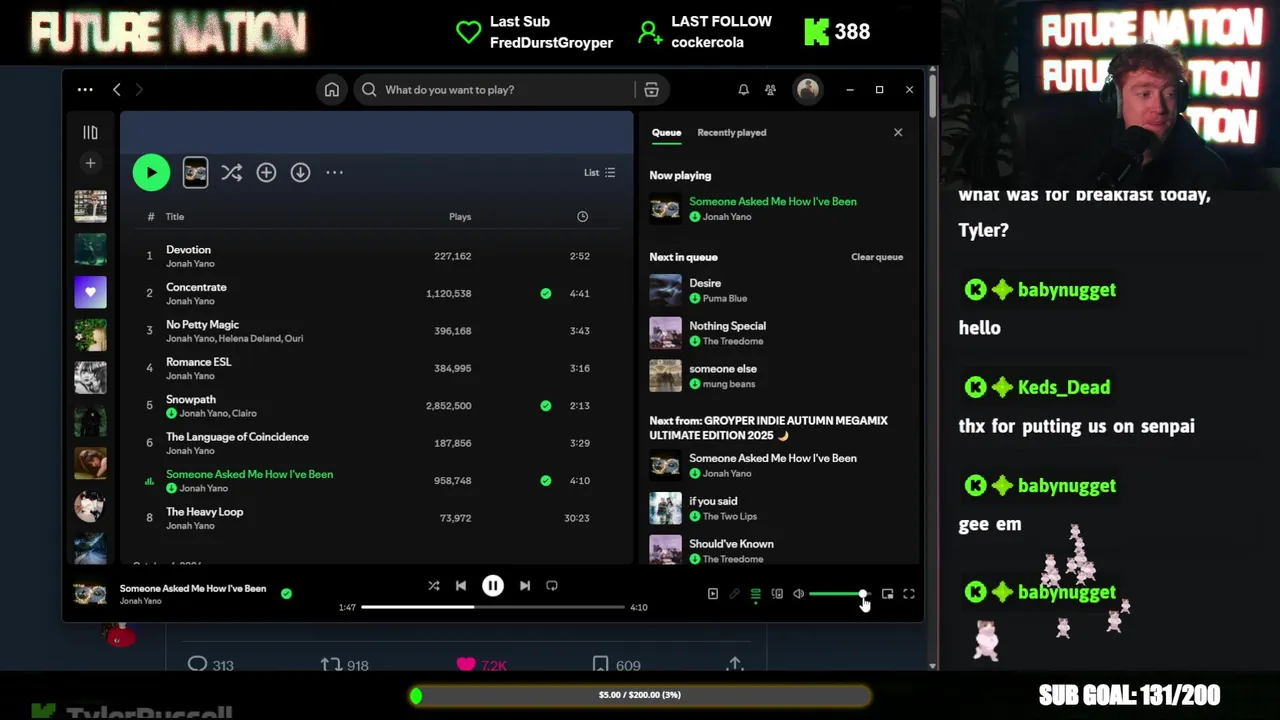Toggle saved check on Concentrate
1280x720 pixels.
point(545,293)
